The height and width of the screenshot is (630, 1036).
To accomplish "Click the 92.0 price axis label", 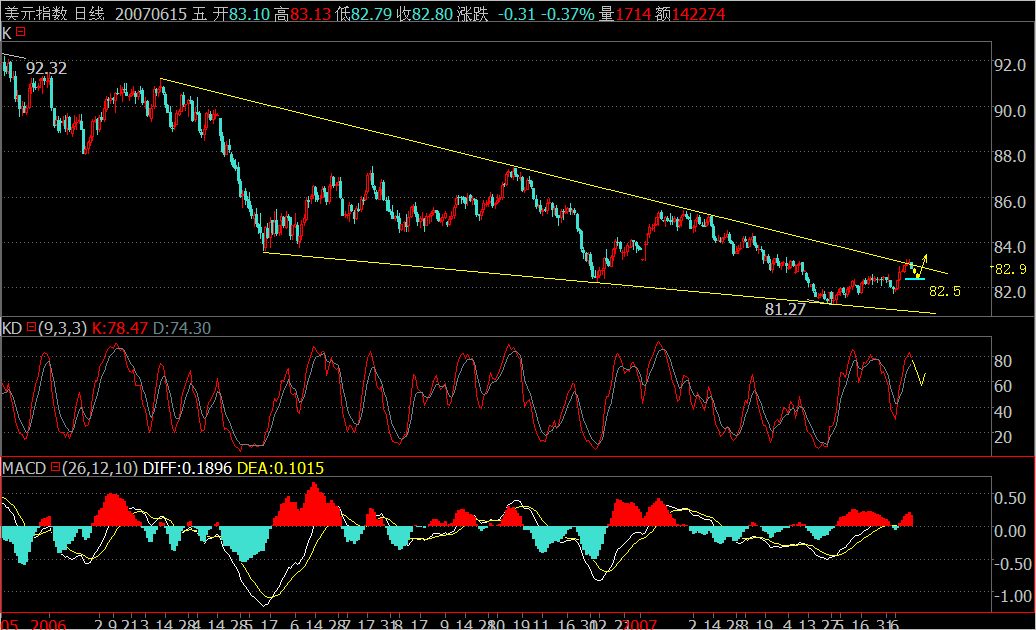I will [1010, 65].
